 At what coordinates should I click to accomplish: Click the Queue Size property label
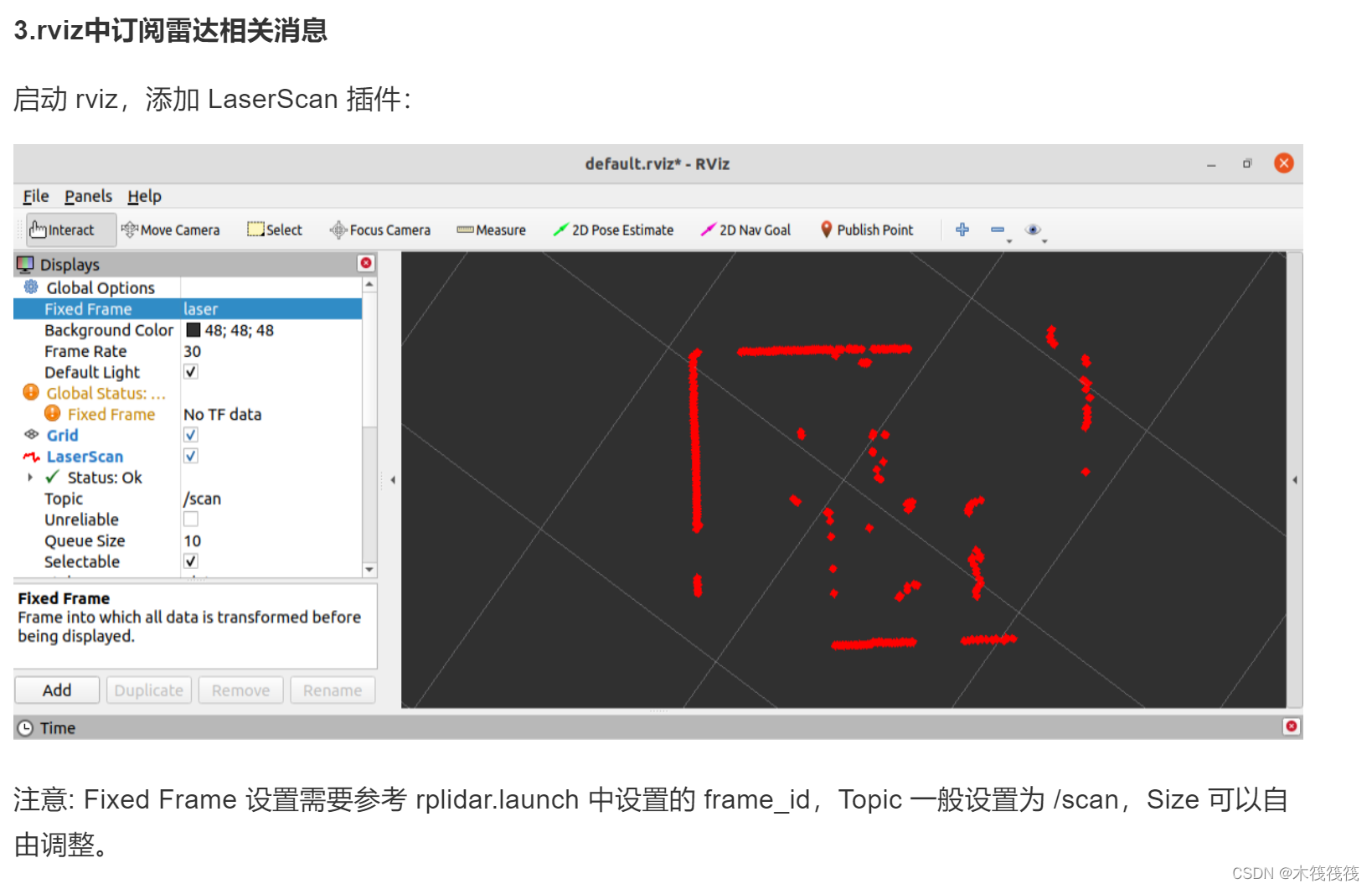tap(85, 540)
